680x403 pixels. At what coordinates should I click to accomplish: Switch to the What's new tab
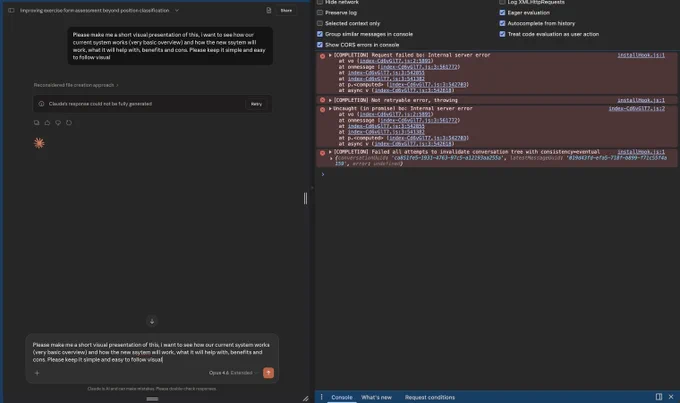[376, 397]
